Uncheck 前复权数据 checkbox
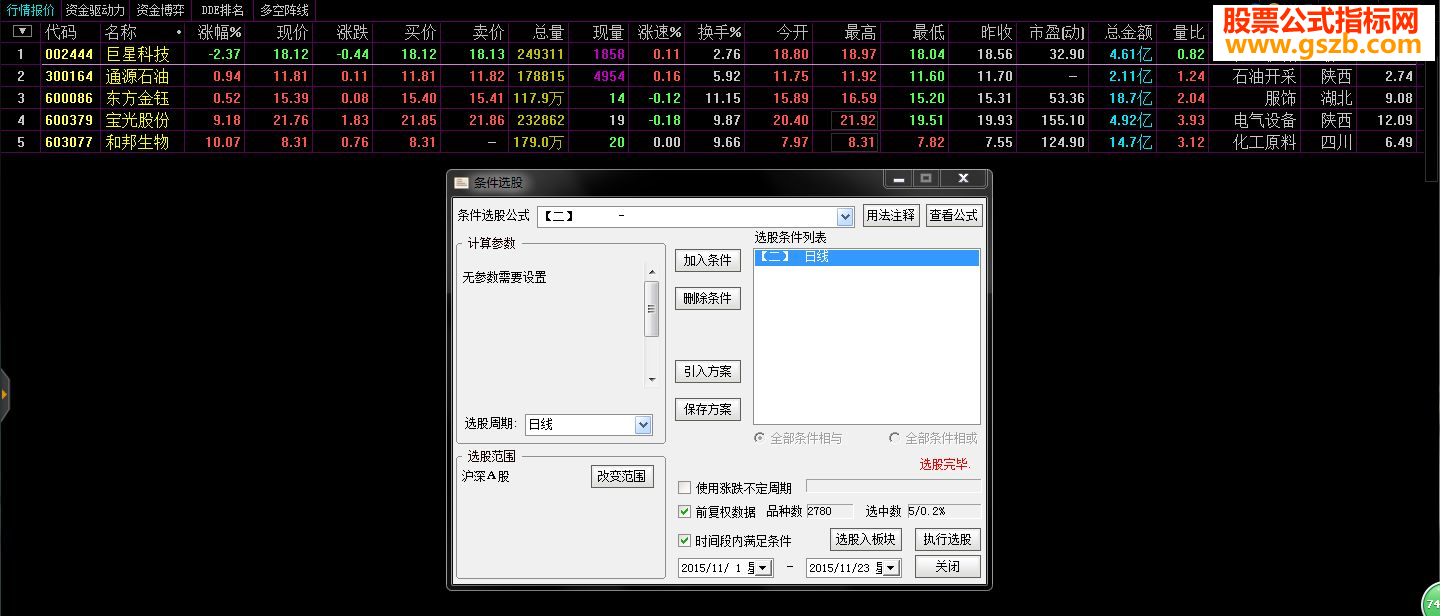Screen dimensions: 1440x616 (685, 511)
